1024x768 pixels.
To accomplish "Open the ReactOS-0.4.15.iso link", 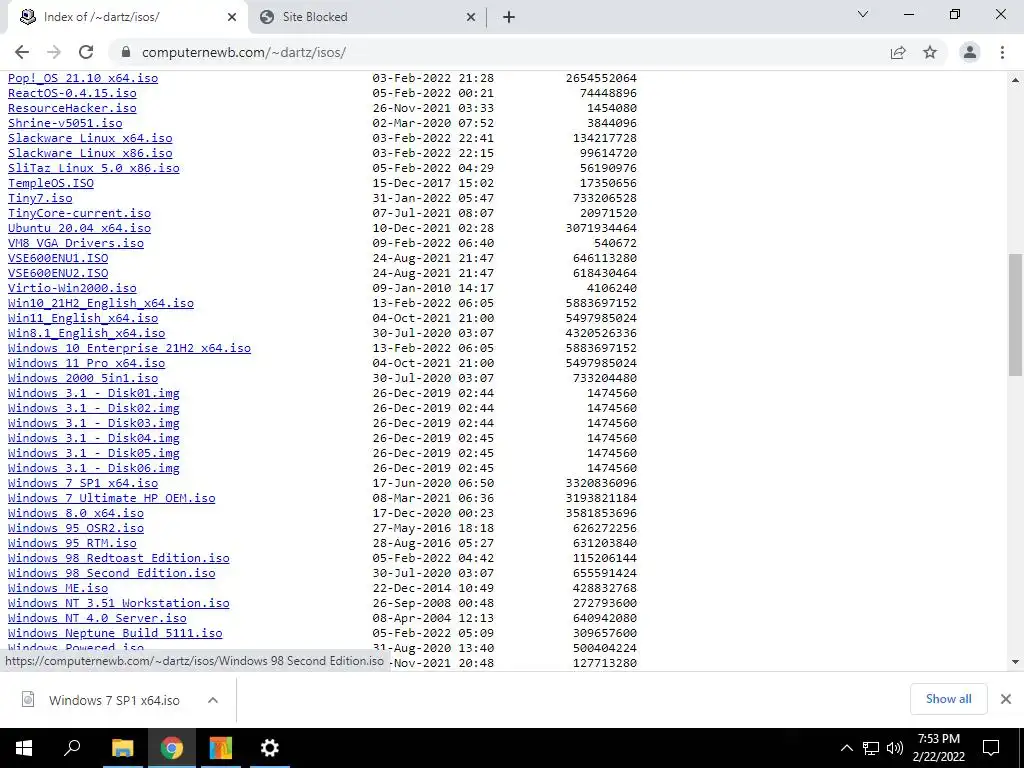I will (x=72, y=93).
